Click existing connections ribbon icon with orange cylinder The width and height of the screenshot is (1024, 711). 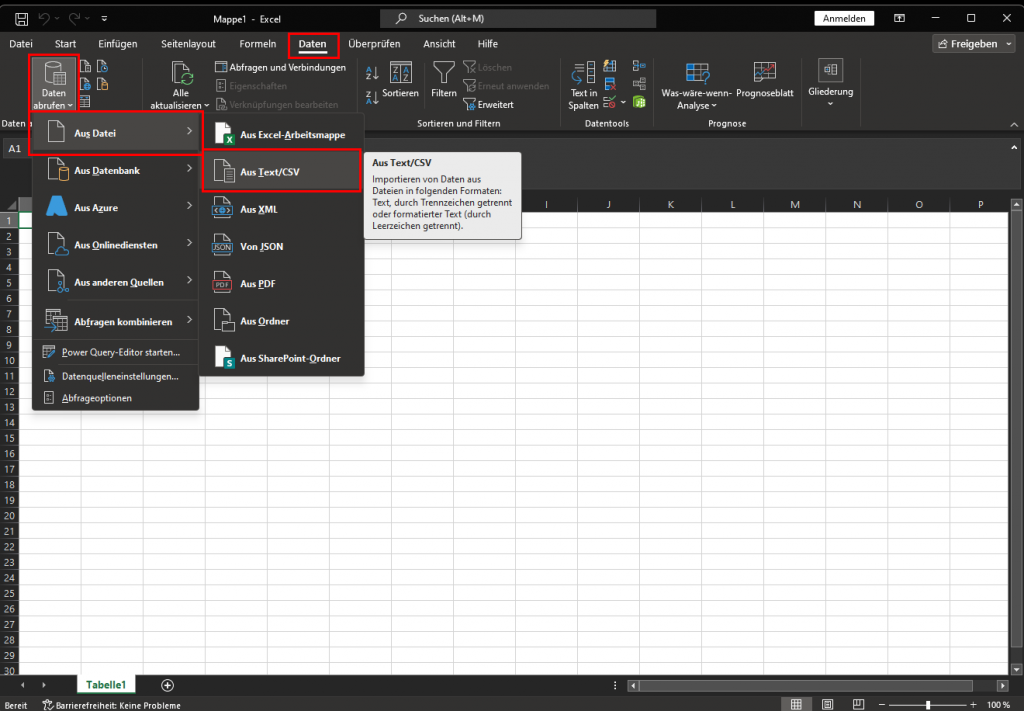click(x=103, y=84)
